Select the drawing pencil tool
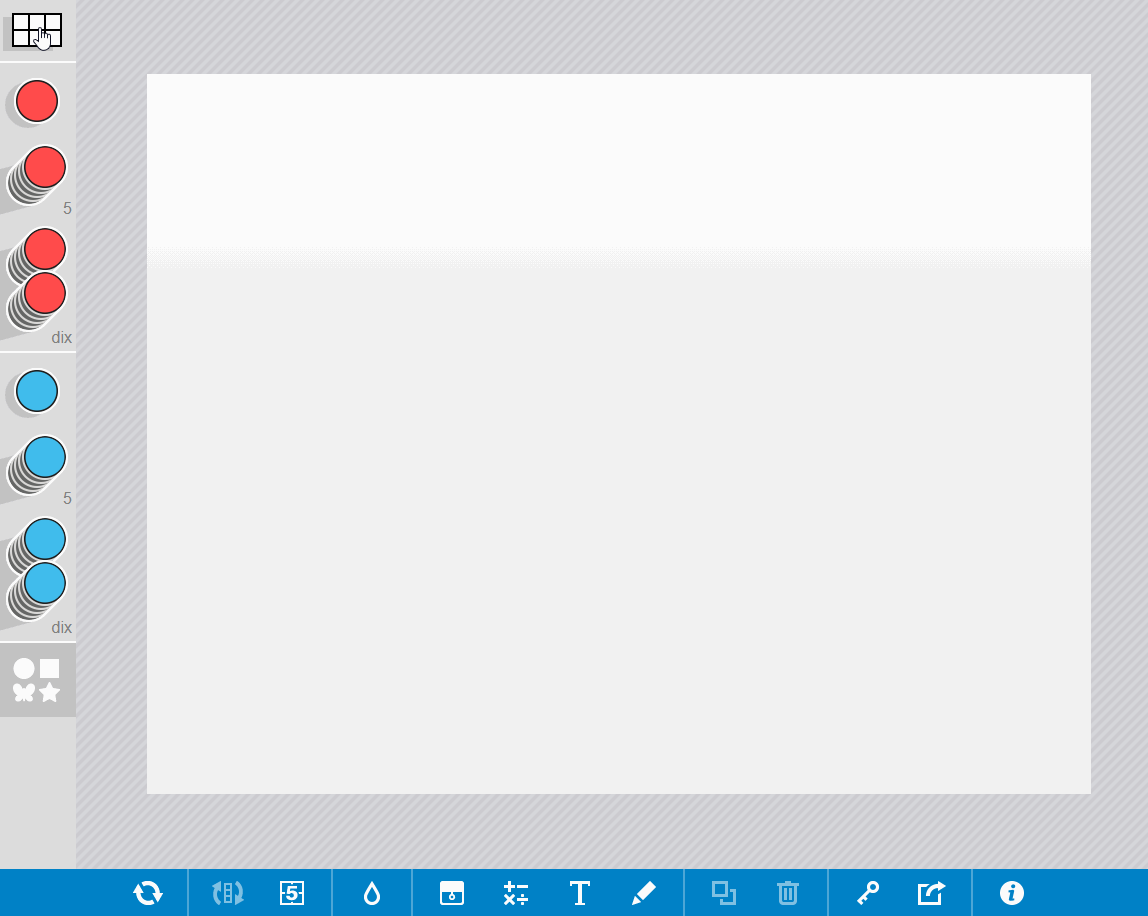The width and height of the screenshot is (1148, 916). point(644,893)
